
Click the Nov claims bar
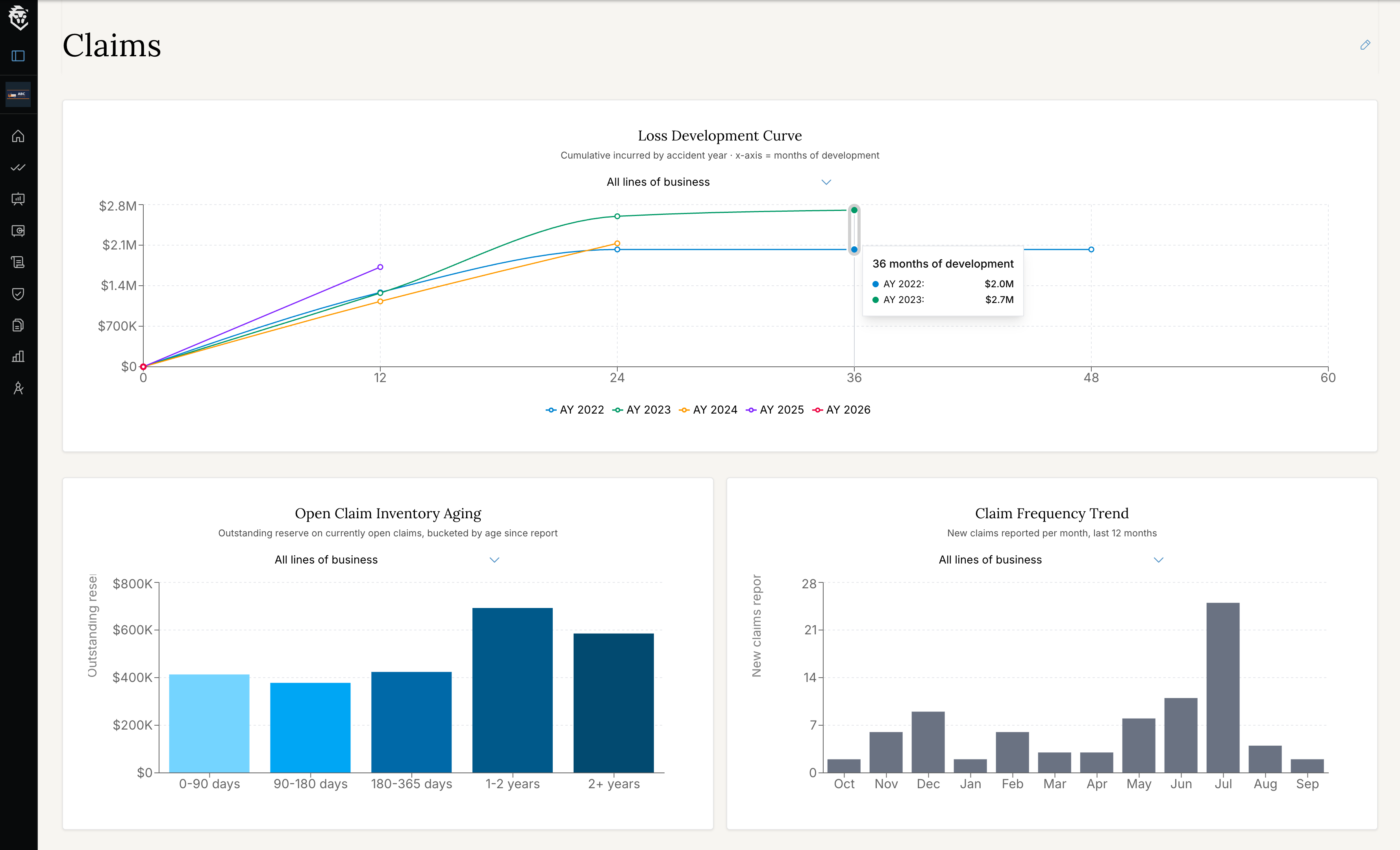click(x=886, y=752)
